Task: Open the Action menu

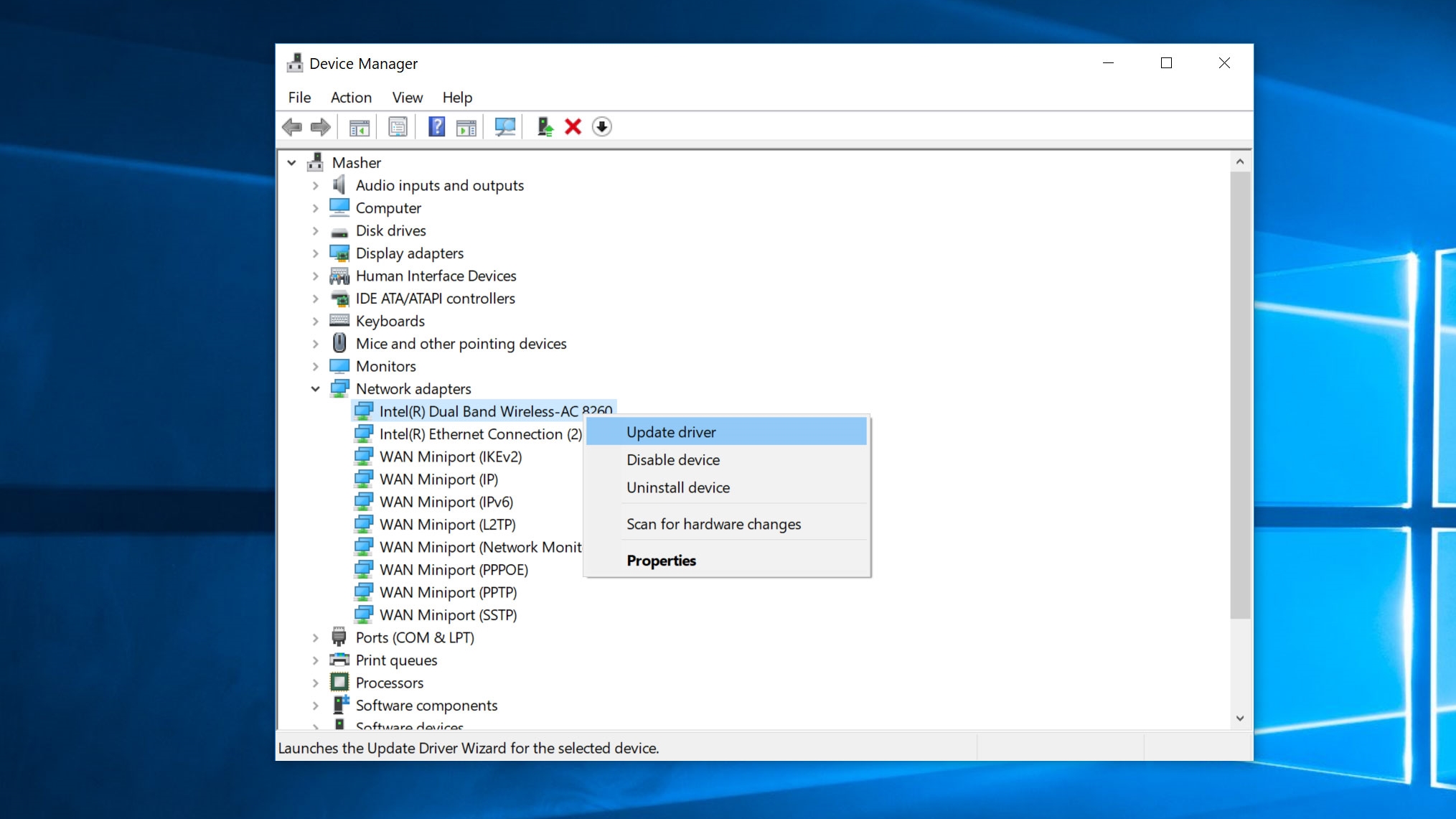Action: tap(351, 98)
